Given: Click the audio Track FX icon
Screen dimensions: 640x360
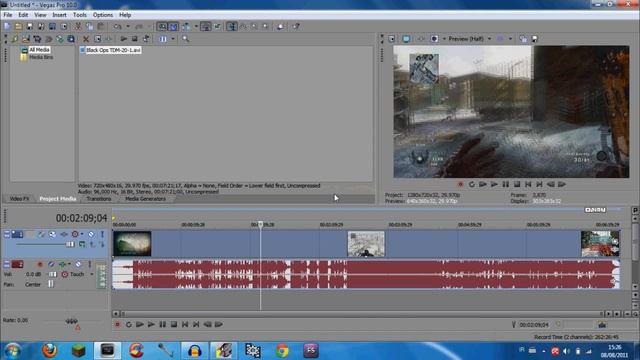Looking at the screenshot, I should pyautogui.click(x=62, y=264).
